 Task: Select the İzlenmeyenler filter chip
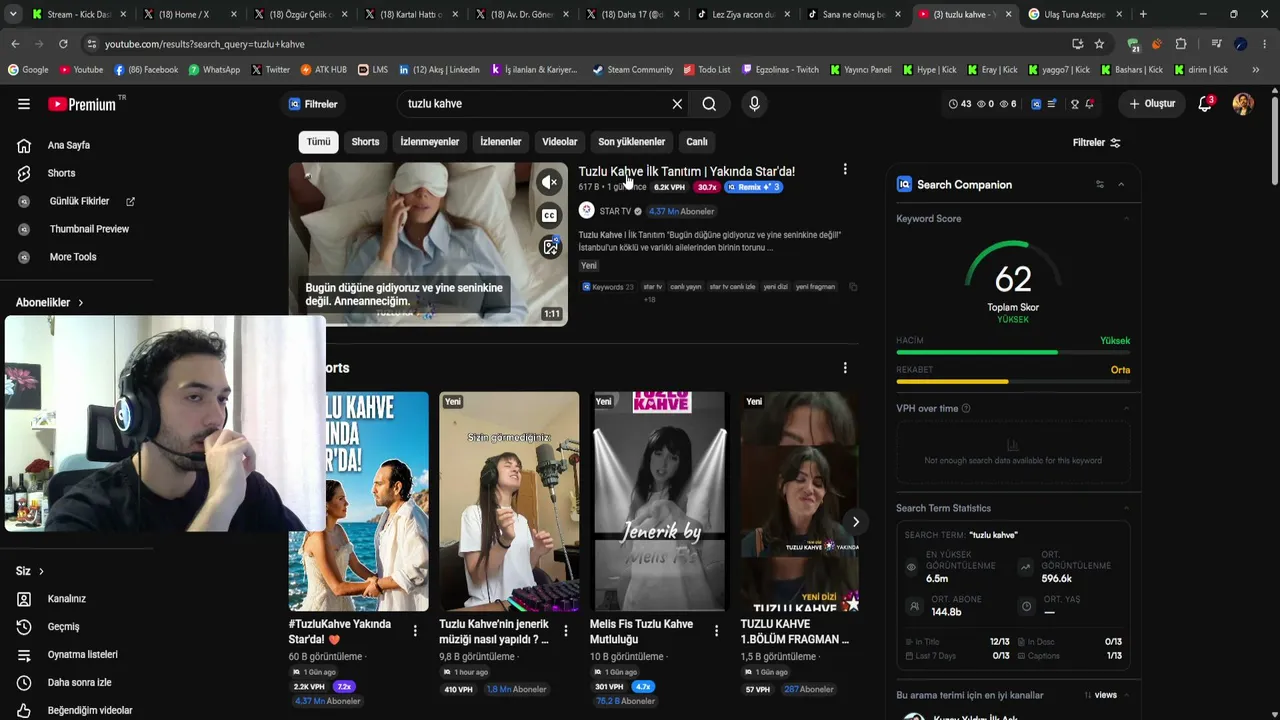click(x=430, y=142)
